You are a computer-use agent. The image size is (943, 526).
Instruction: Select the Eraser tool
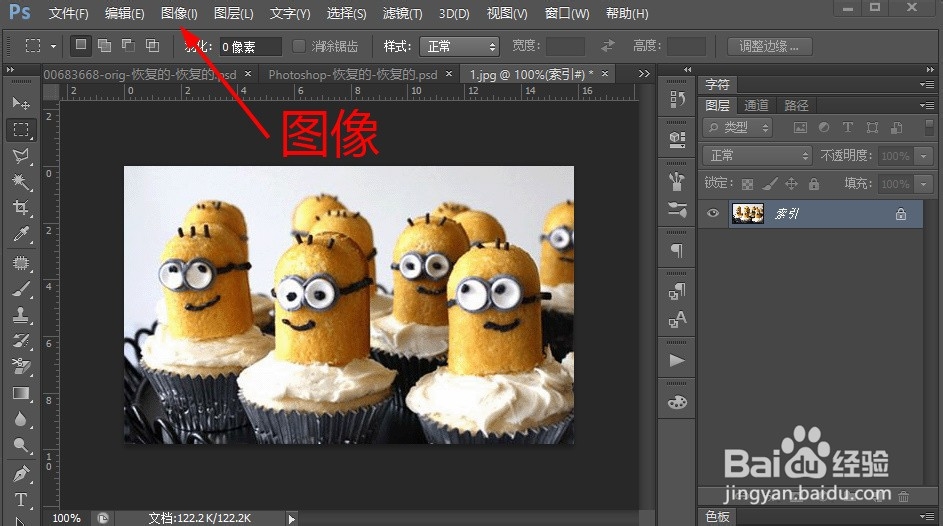tap(21, 367)
